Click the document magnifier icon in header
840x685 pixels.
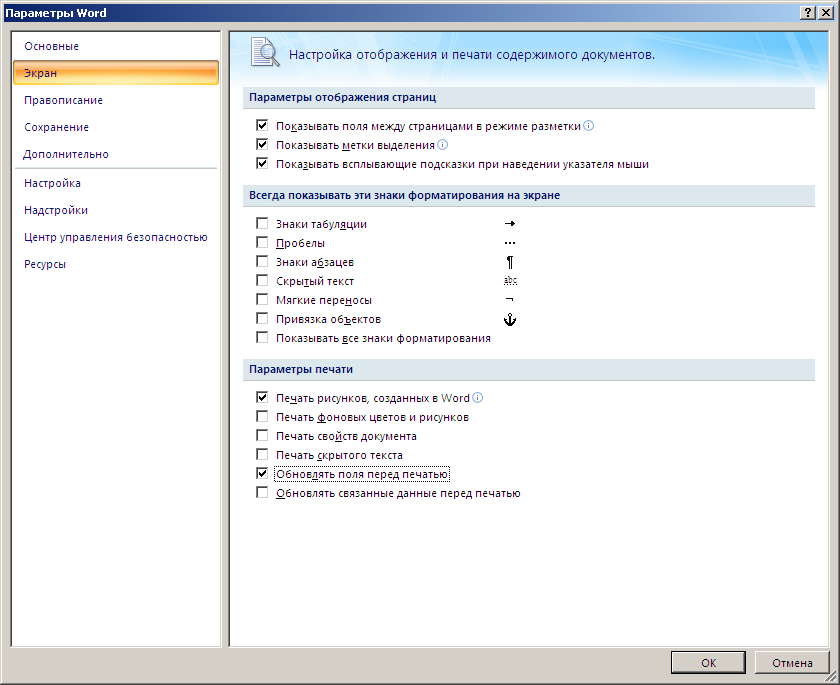(x=265, y=52)
